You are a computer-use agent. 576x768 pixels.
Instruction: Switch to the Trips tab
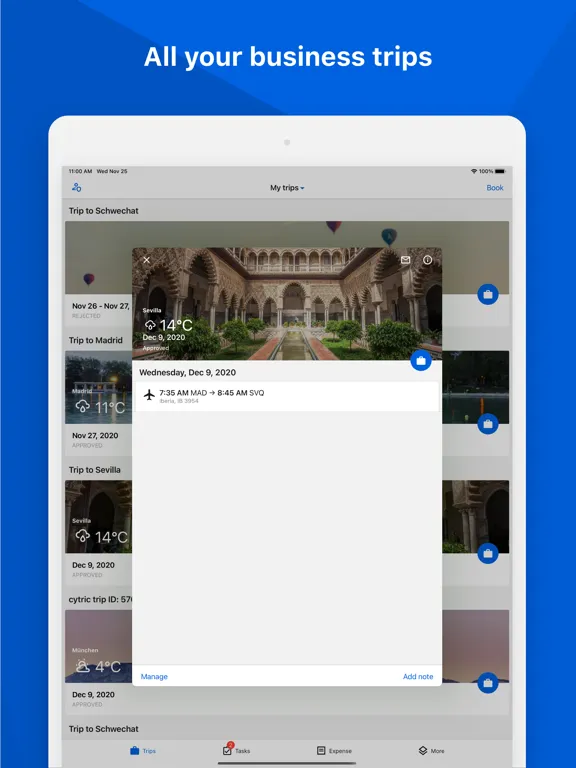point(143,750)
